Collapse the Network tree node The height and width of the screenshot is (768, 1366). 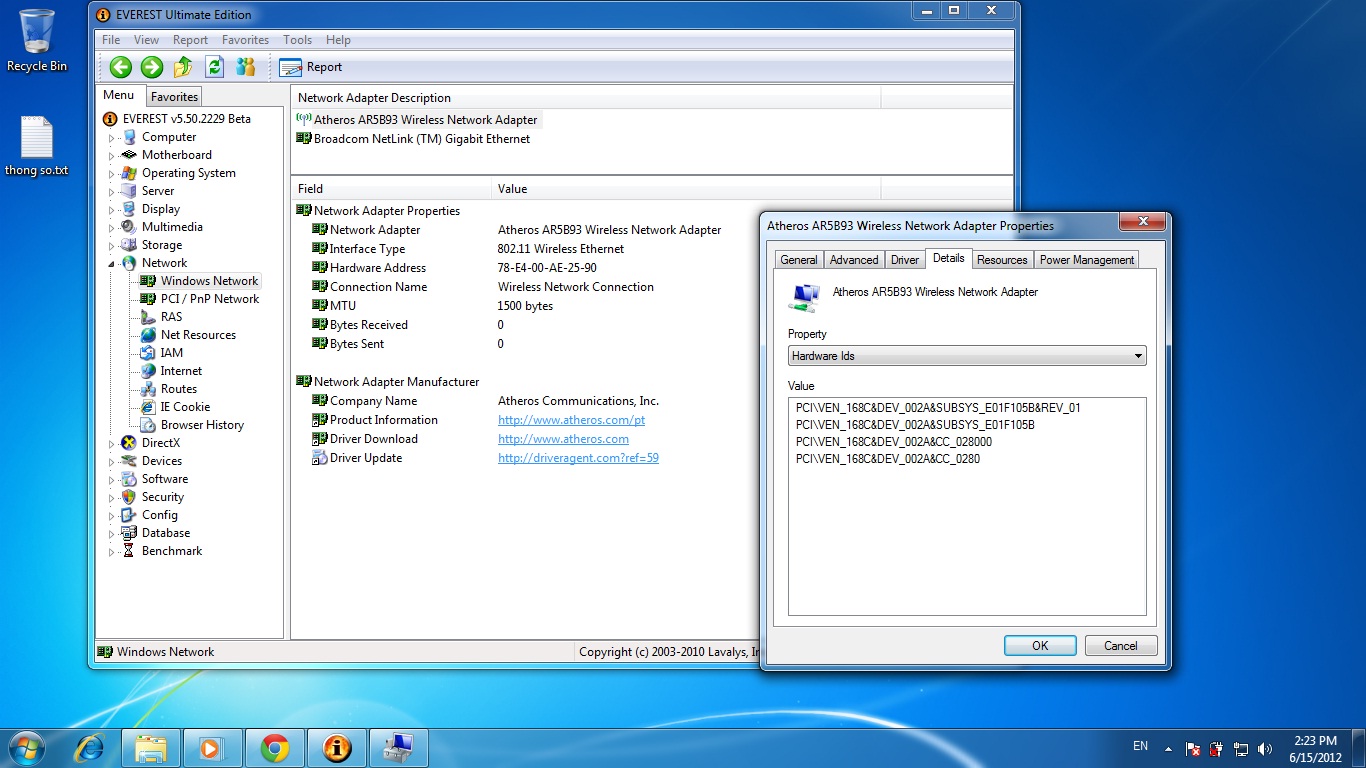tap(112, 264)
